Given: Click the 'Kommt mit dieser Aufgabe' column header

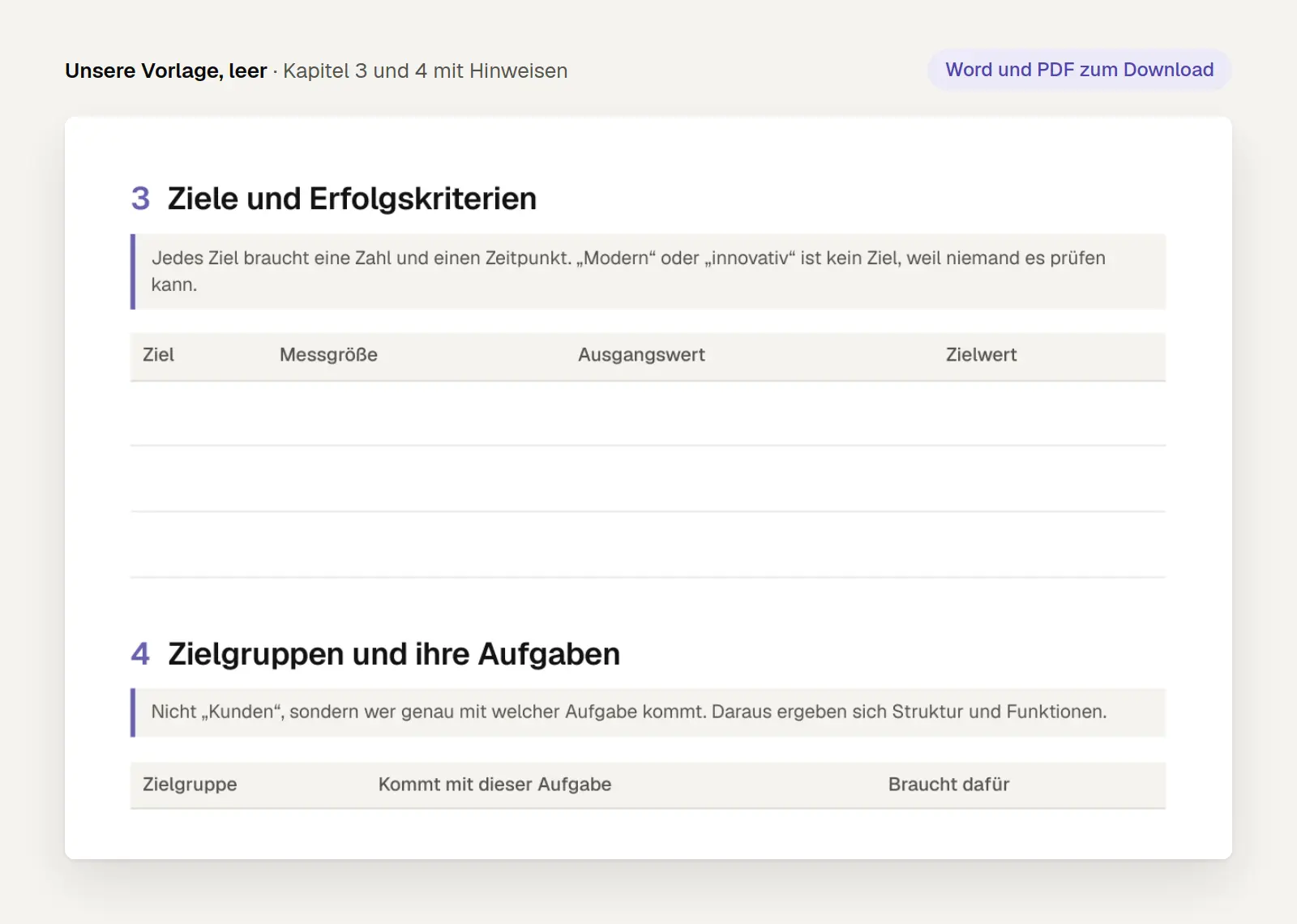Looking at the screenshot, I should (494, 785).
